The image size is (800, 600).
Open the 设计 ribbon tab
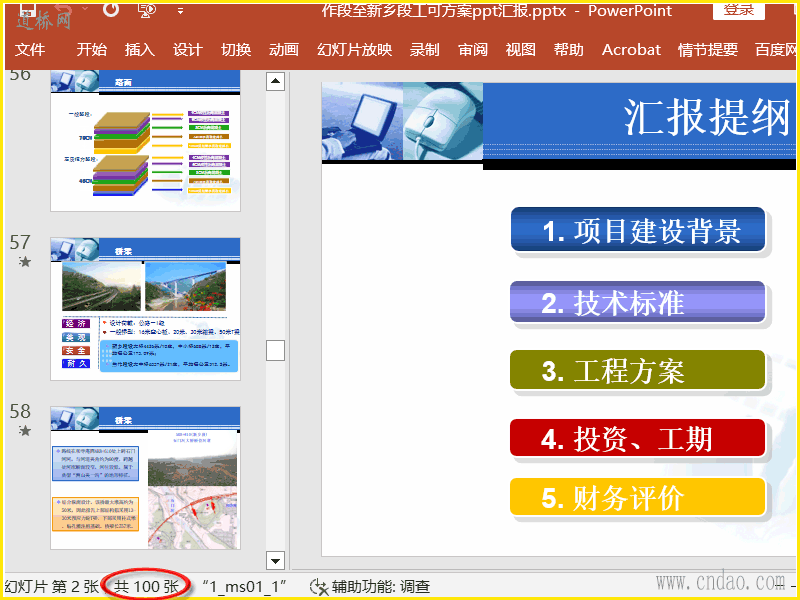(x=188, y=49)
